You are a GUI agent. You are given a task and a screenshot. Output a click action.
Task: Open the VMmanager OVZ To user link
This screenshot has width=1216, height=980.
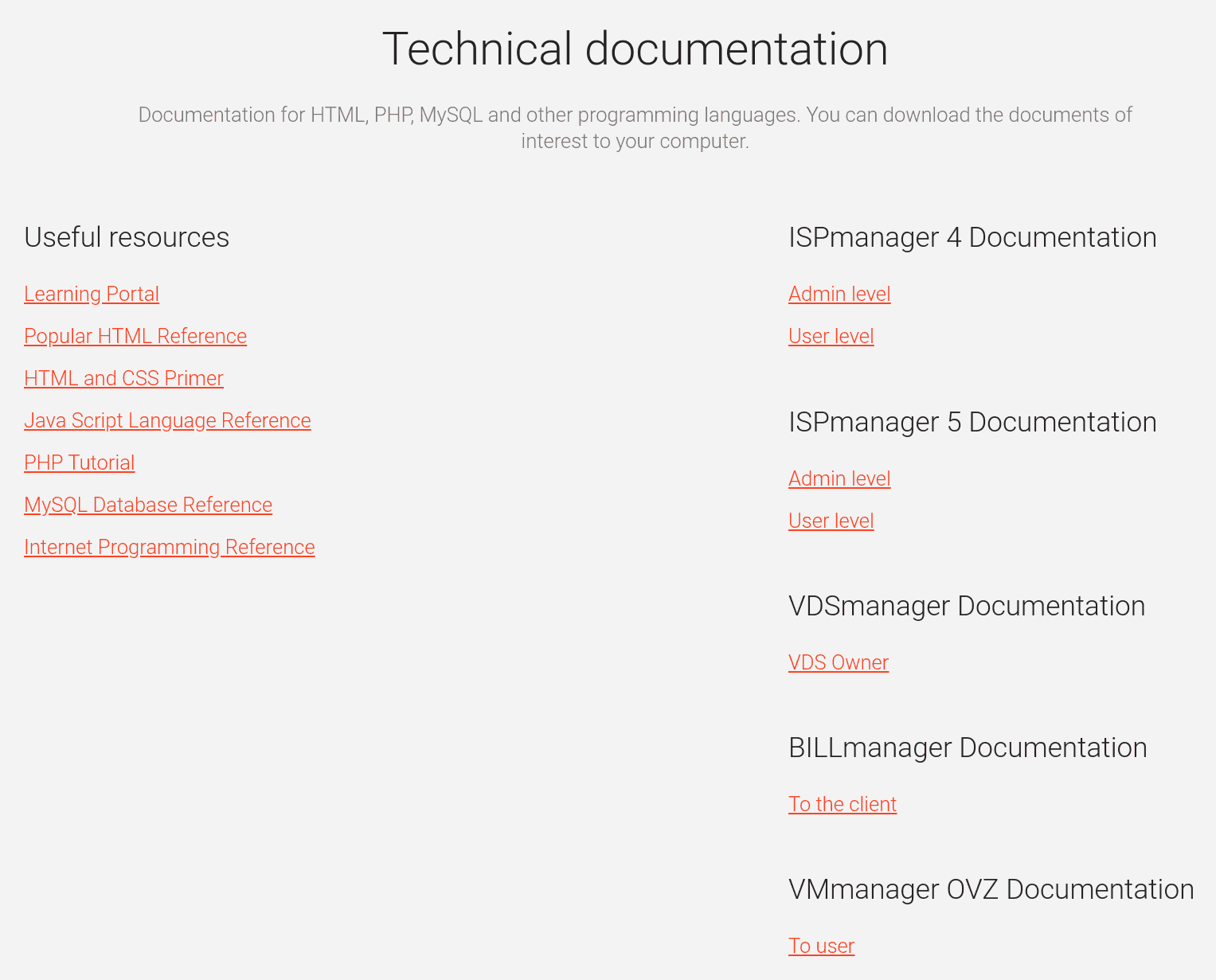coord(821,946)
